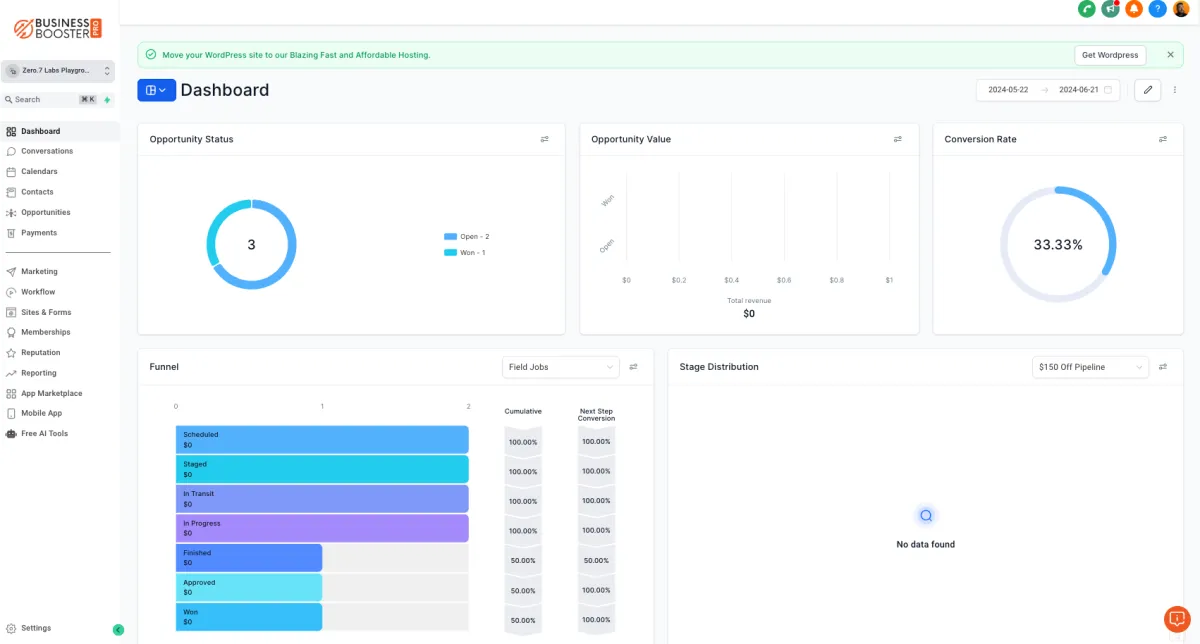Image resolution: width=1200 pixels, height=644 pixels.
Task: Click the Get Wordpress button
Action: (x=1110, y=55)
